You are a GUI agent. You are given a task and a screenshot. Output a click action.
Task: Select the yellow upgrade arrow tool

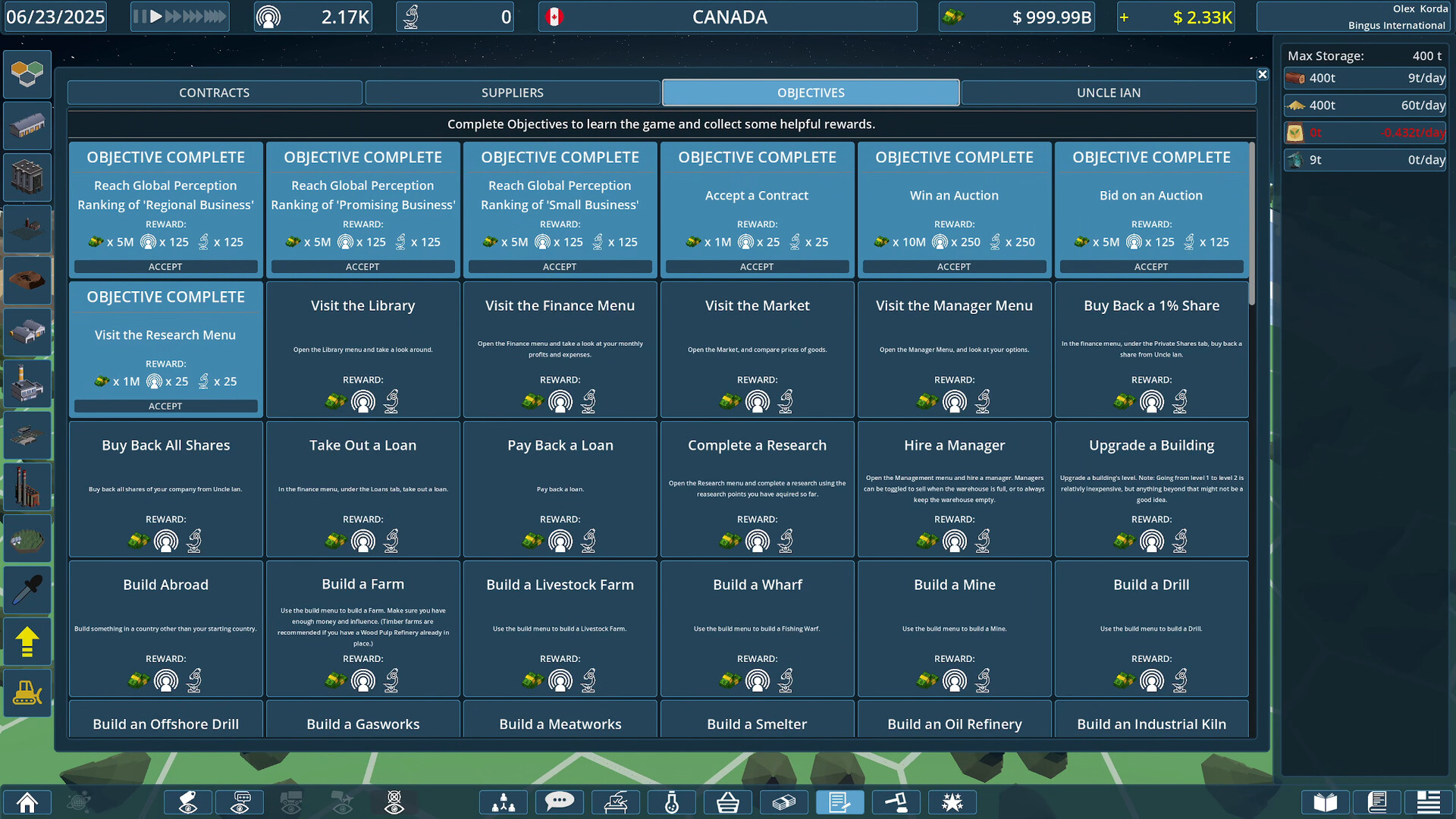click(x=27, y=641)
